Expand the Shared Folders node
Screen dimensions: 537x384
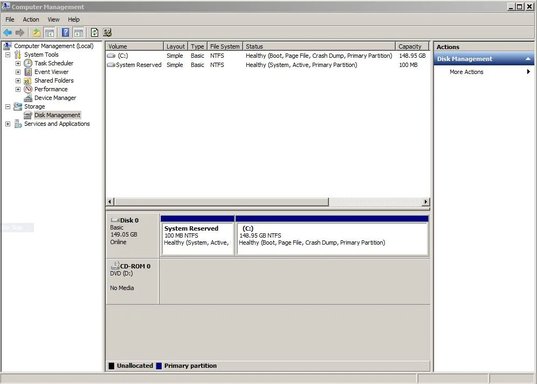coord(18,80)
